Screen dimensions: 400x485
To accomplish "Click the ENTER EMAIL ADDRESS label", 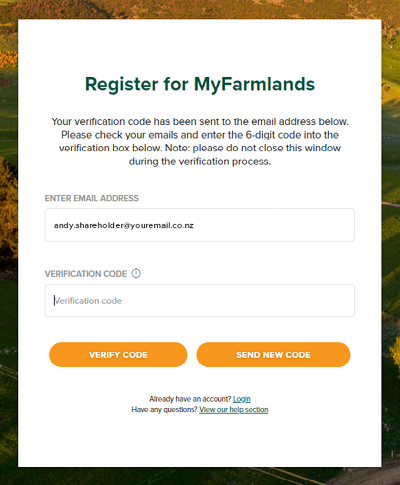I will pyautogui.click(x=92, y=198).
